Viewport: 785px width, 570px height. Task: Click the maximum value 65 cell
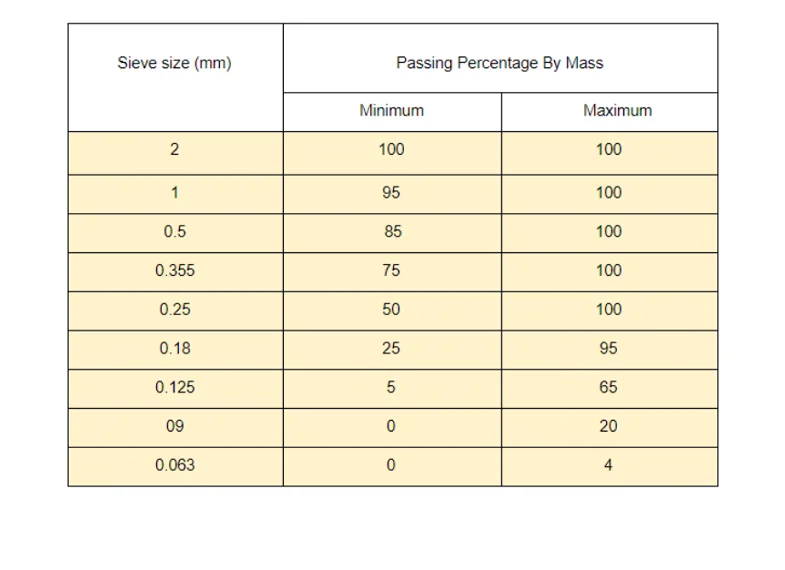pyautogui.click(x=610, y=389)
